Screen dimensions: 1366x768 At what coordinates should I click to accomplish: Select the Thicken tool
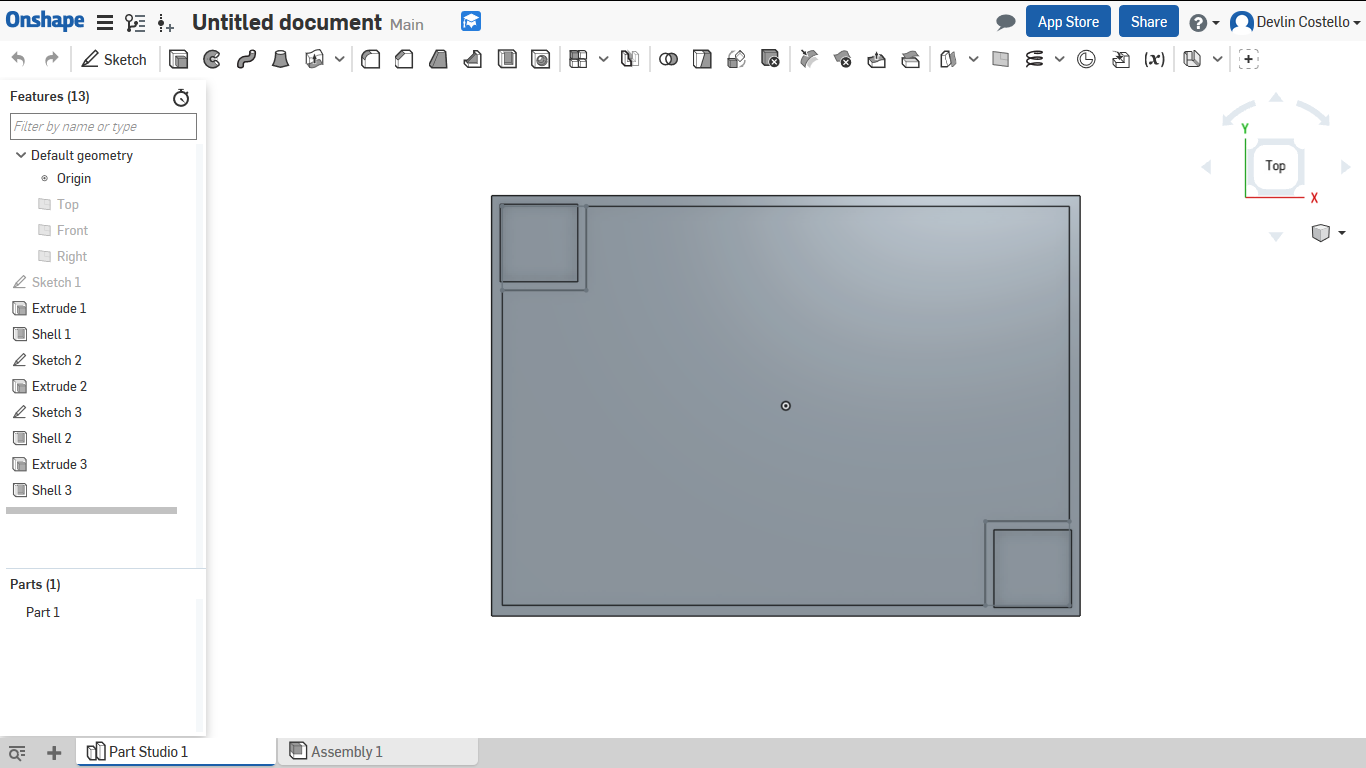click(x=315, y=59)
